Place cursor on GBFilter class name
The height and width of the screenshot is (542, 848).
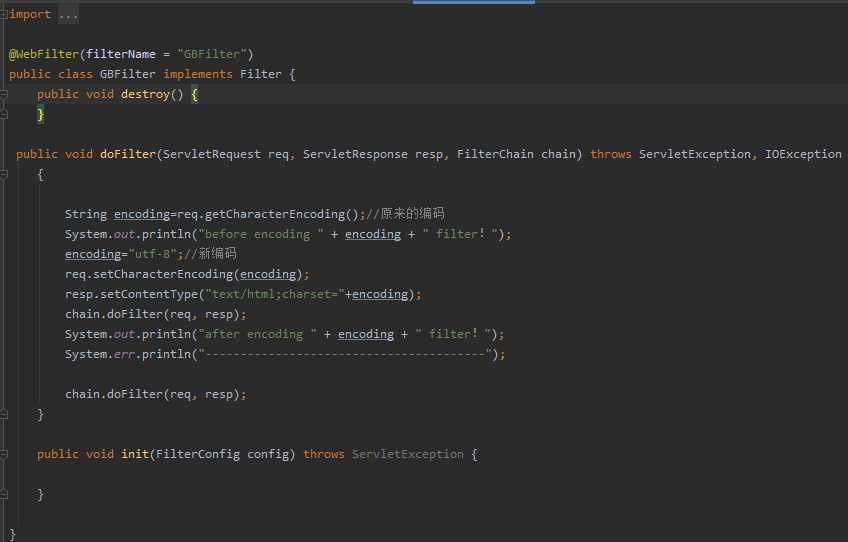[x=128, y=74]
